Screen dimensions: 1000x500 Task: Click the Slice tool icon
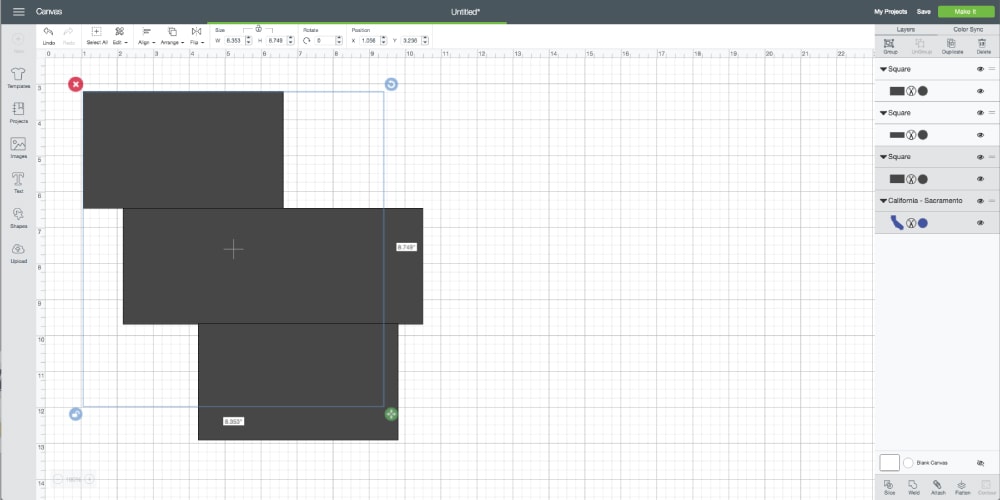point(889,485)
